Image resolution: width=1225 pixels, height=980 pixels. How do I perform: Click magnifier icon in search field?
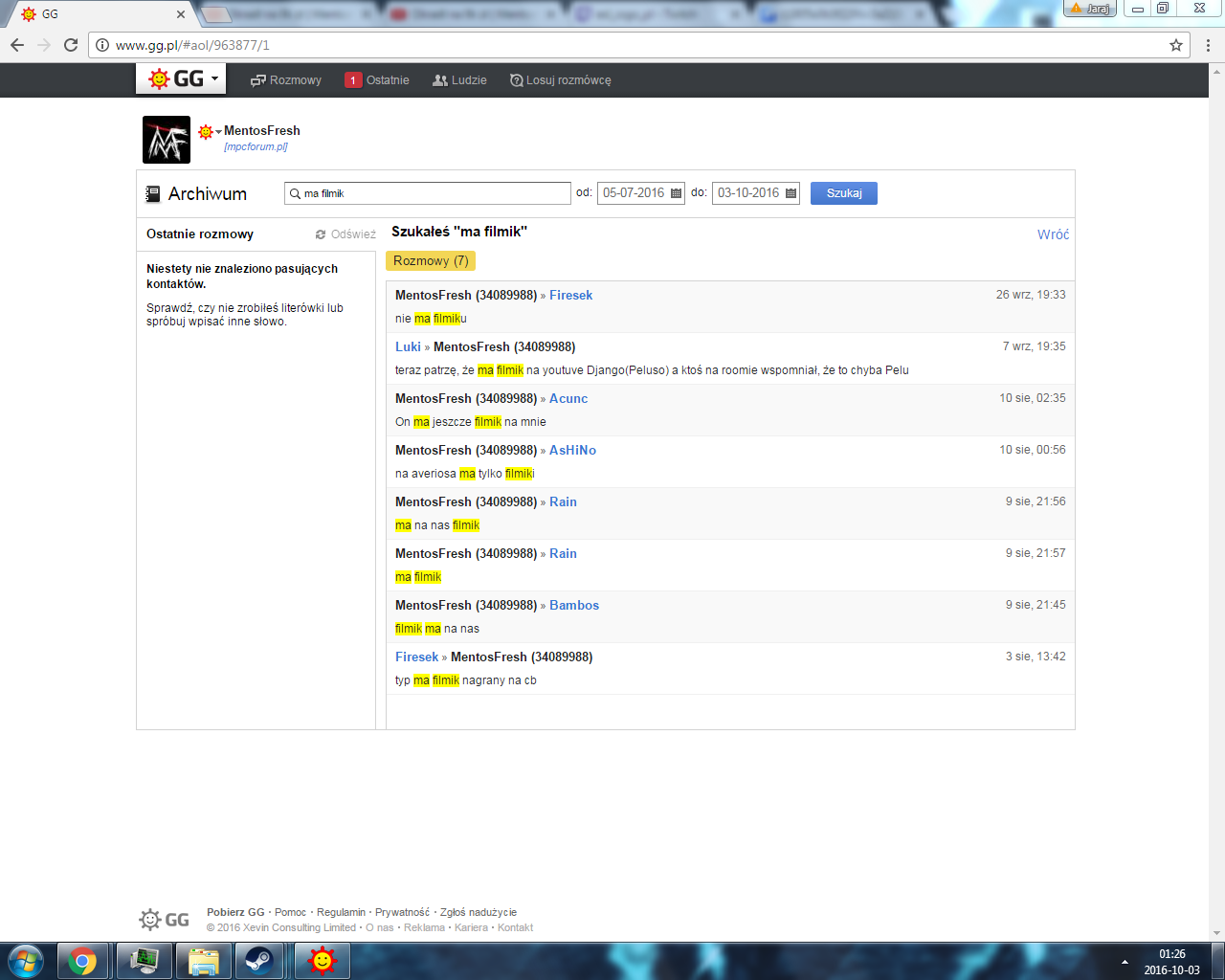click(x=295, y=193)
